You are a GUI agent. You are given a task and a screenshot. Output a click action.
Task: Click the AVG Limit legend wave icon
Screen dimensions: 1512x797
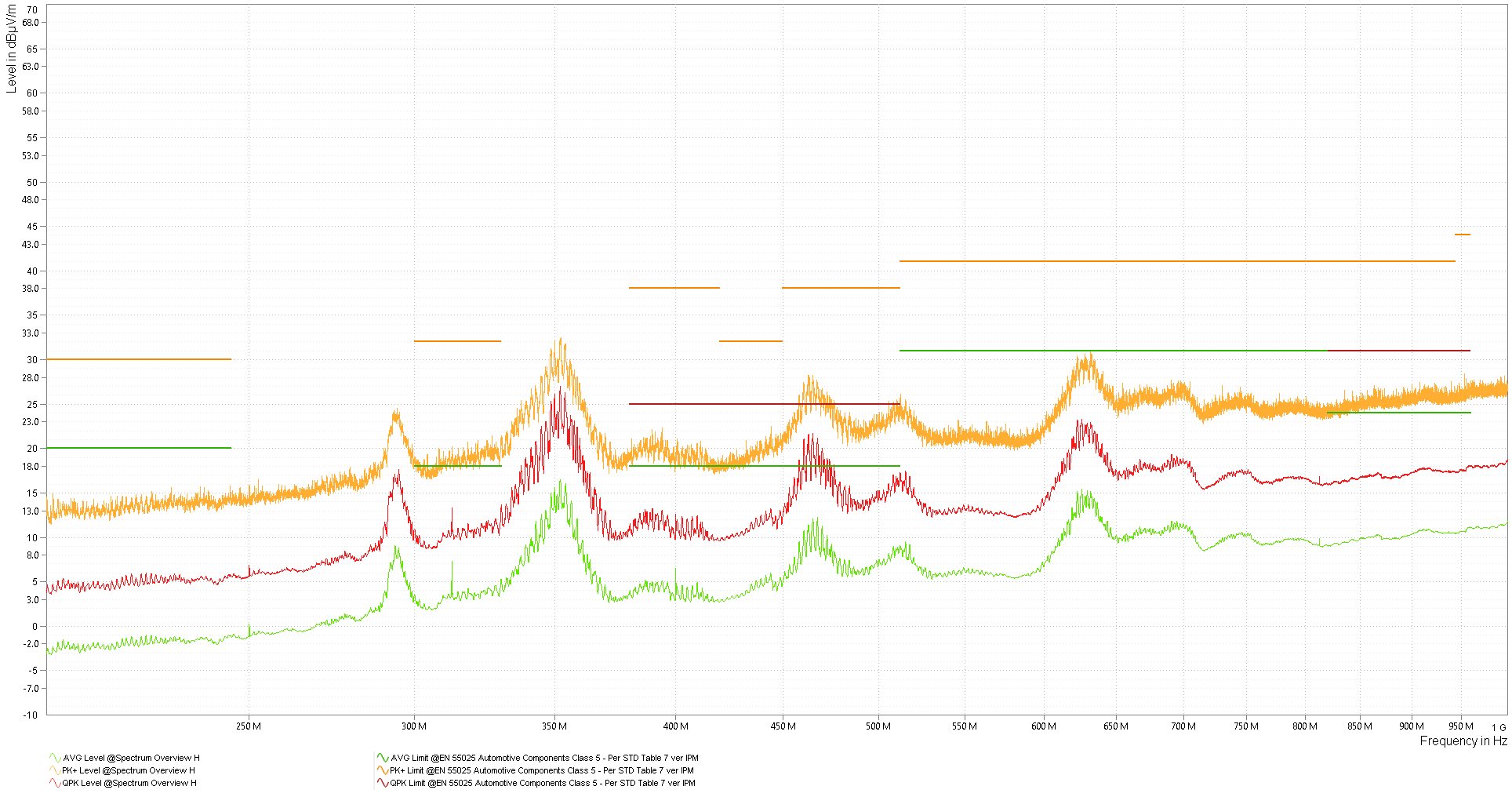pos(383,758)
